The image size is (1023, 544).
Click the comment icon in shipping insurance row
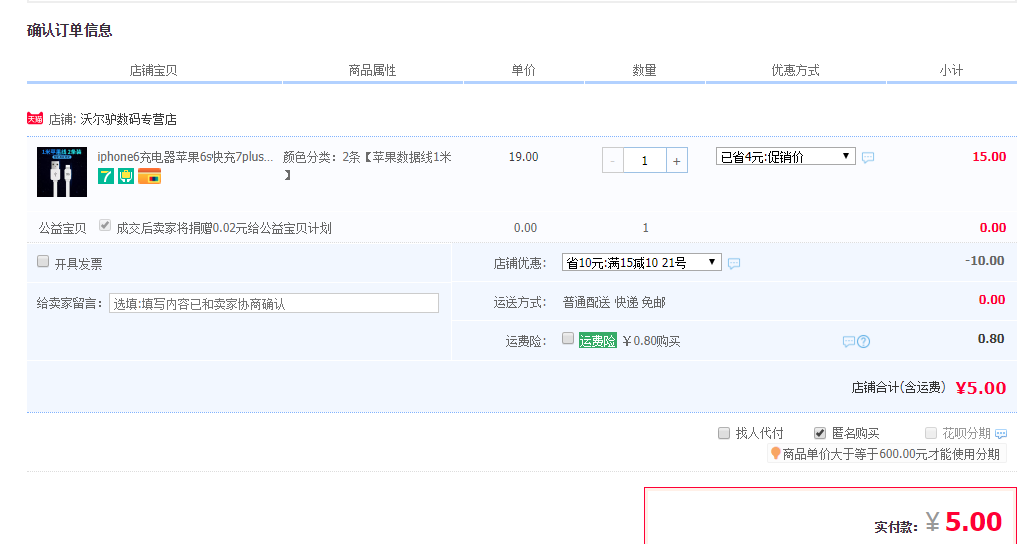point(848,342)
